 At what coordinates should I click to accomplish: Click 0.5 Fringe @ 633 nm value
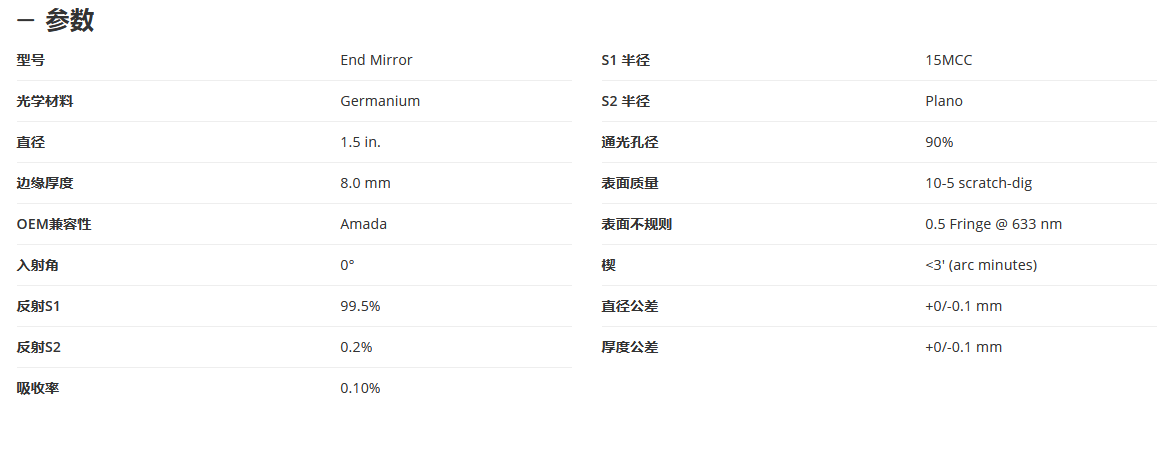click(x=993, y=225)
